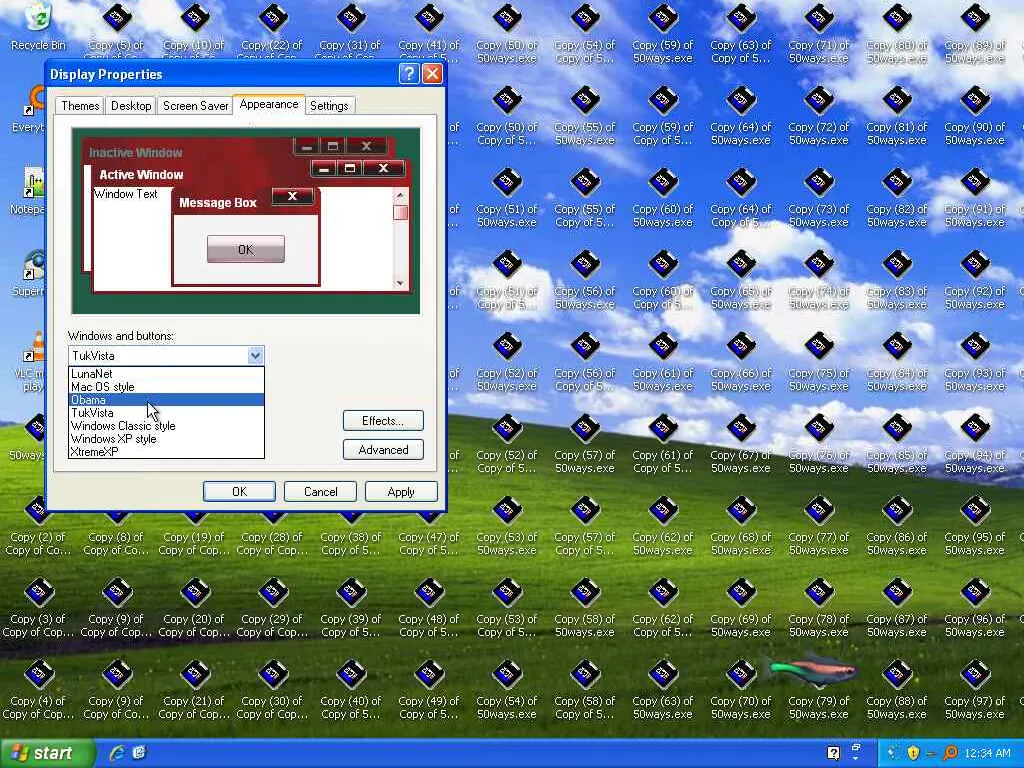Click the preview window scrollbar down arrow
Screen dimensions: 1024x768
400,283
